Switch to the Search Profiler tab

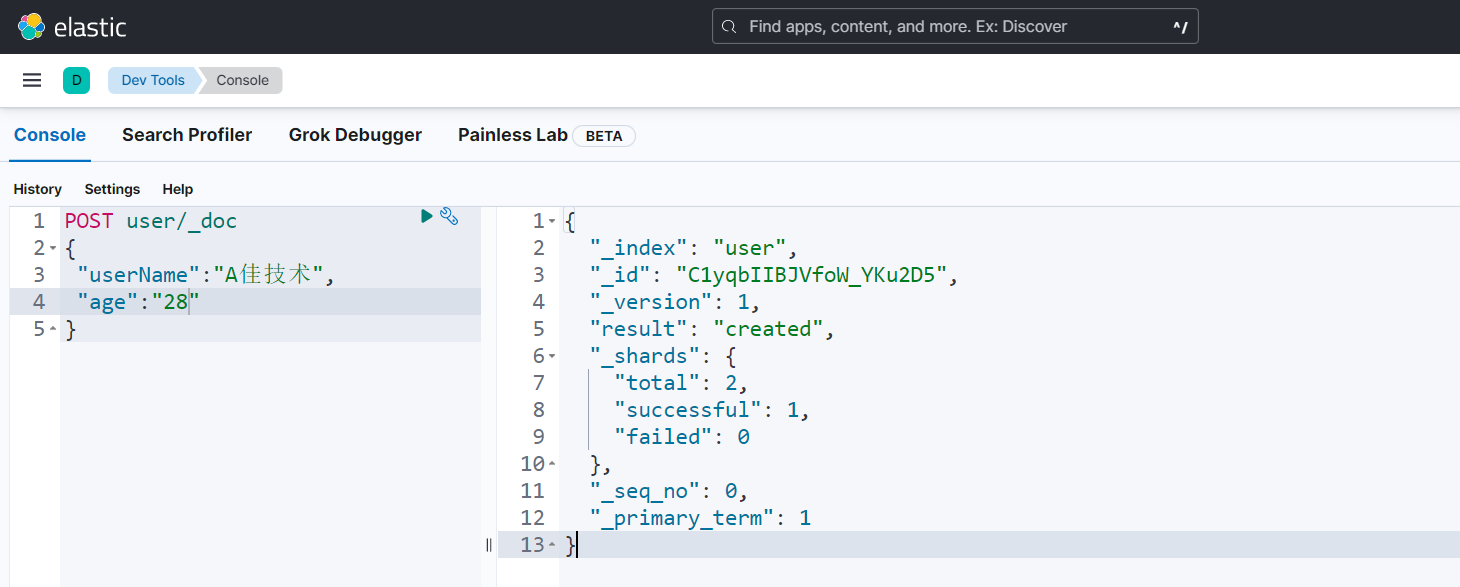pos(187,135)
